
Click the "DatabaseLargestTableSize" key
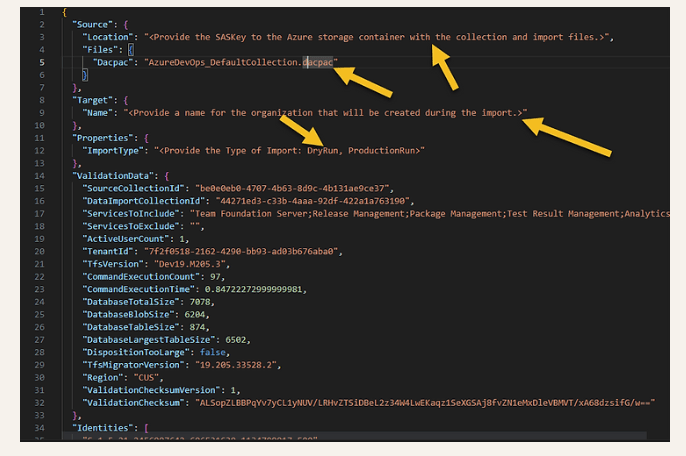point(149,340)
